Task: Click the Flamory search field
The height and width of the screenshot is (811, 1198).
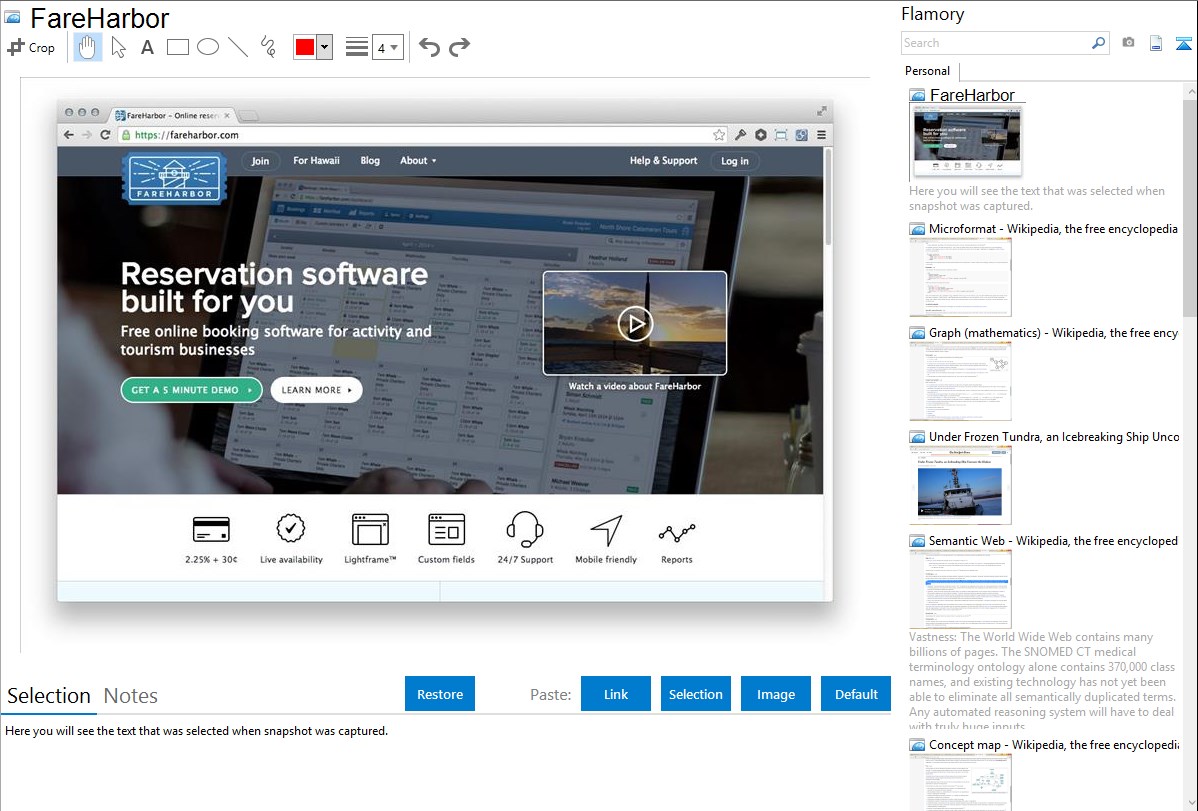Action: click(996, 43)
